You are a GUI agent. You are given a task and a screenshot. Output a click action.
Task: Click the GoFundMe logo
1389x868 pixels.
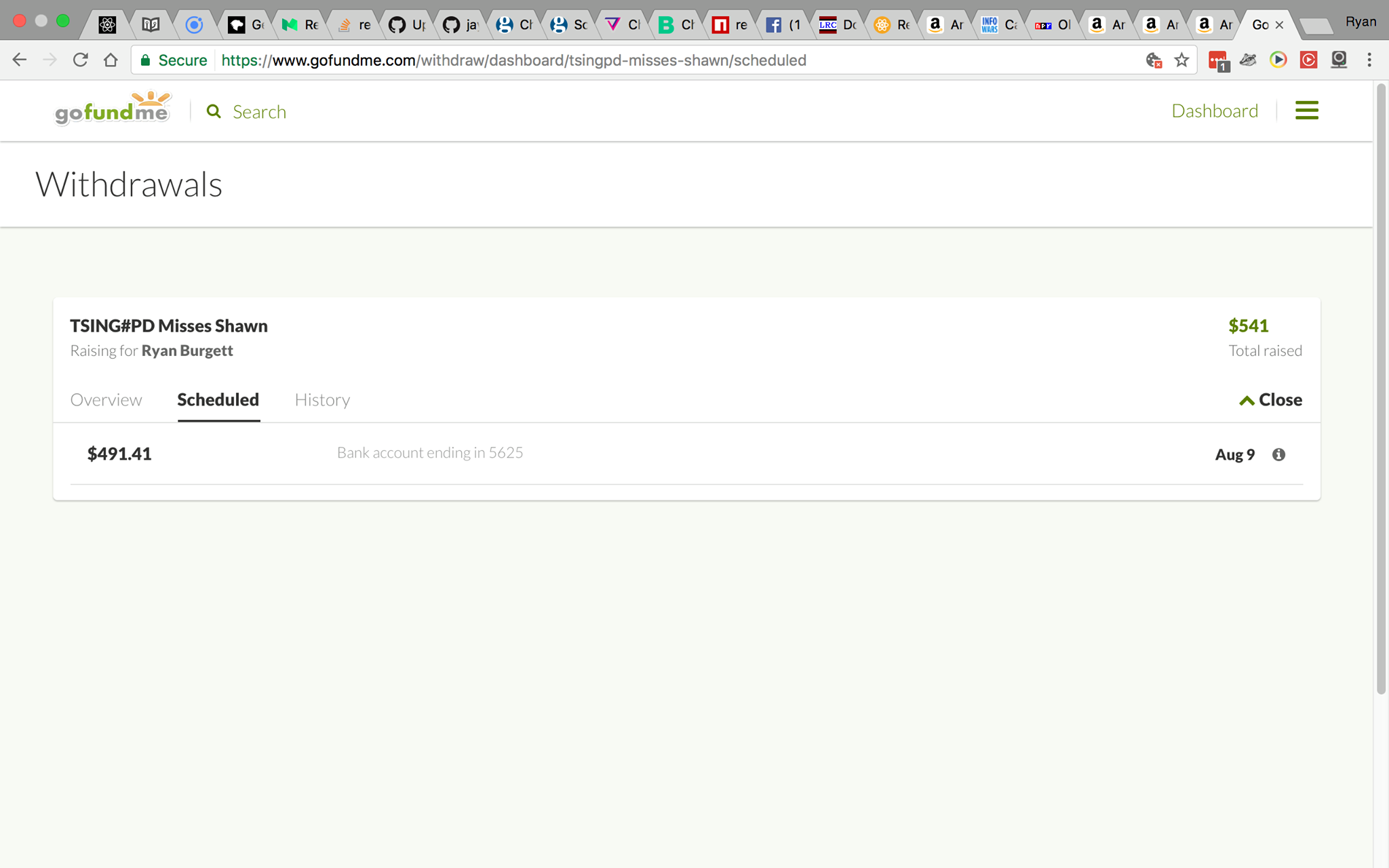113,109
